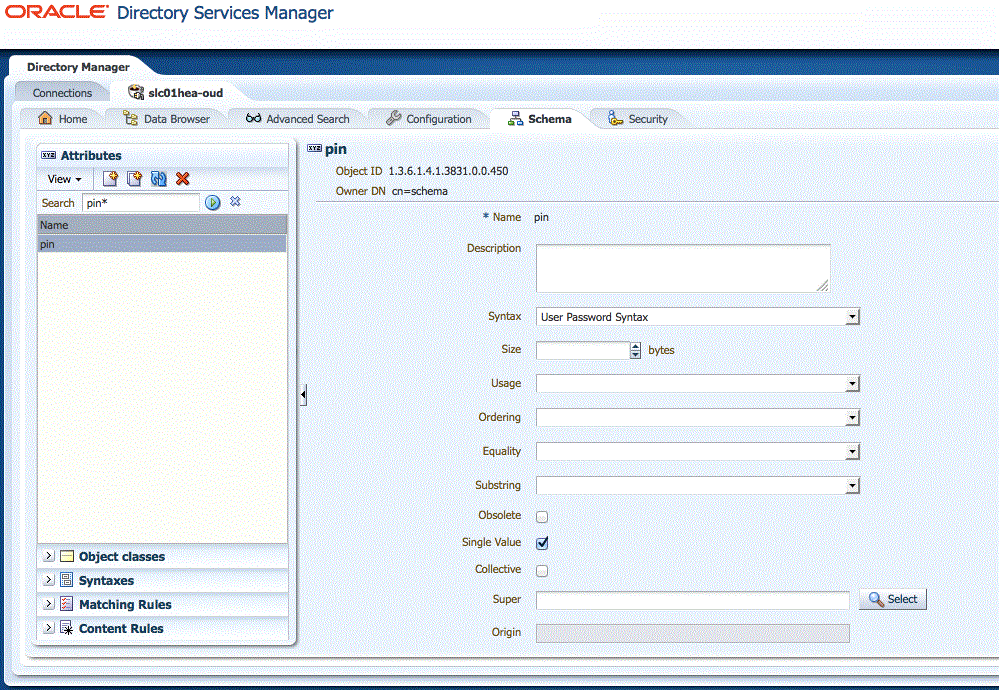Click the Attributes panel header icon

point(48,155)
